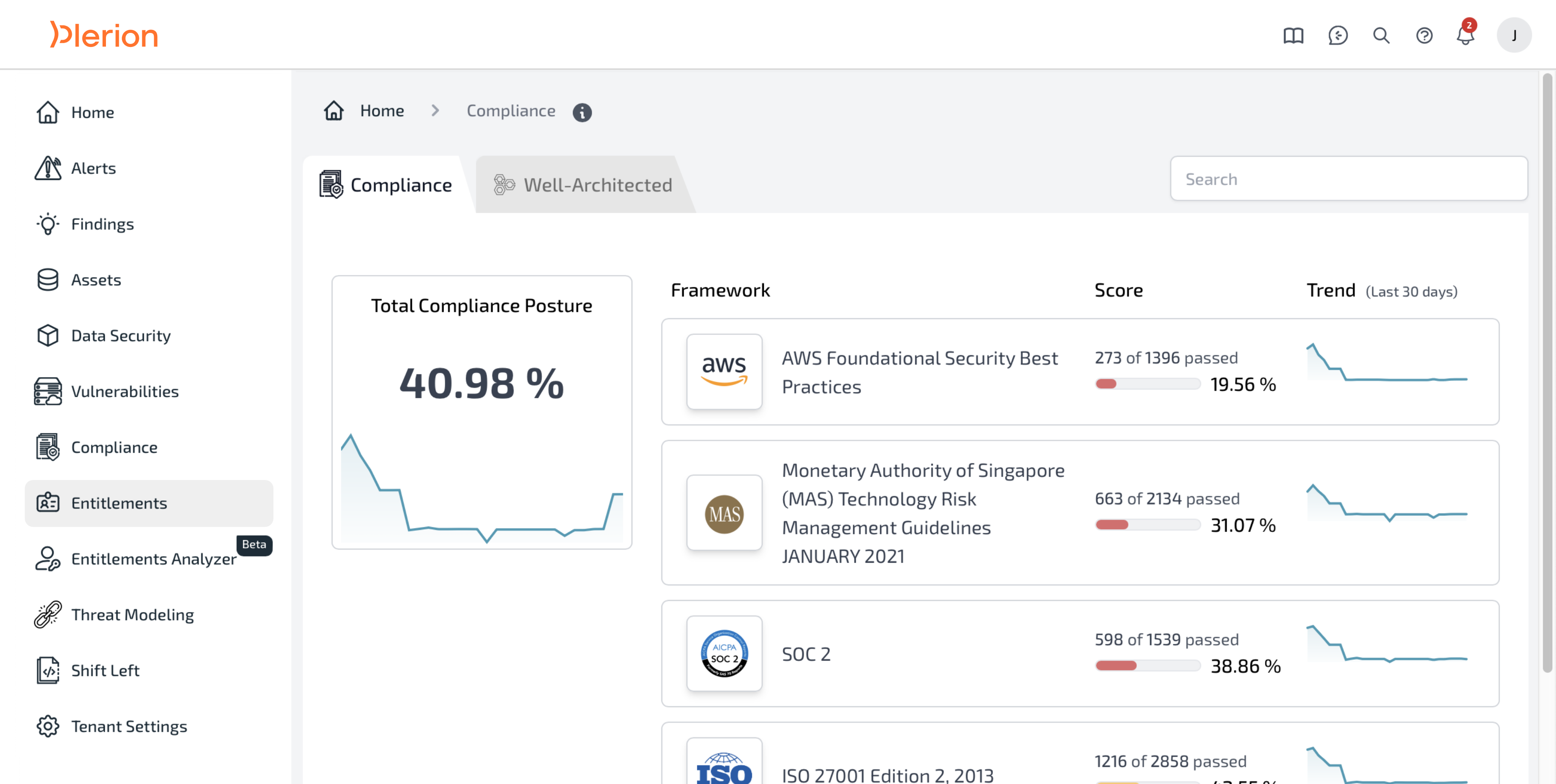Open the help question mark icon

(1424, 35)
